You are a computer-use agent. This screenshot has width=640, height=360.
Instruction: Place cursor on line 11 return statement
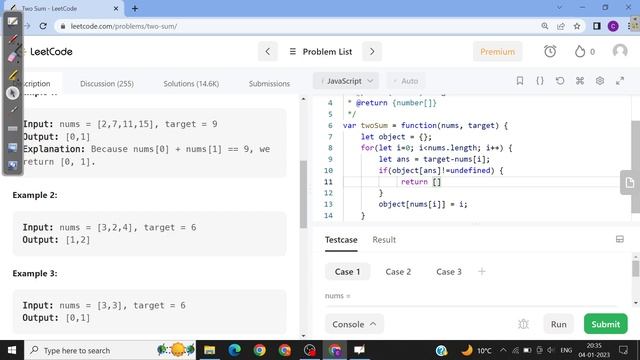[421, 182]
